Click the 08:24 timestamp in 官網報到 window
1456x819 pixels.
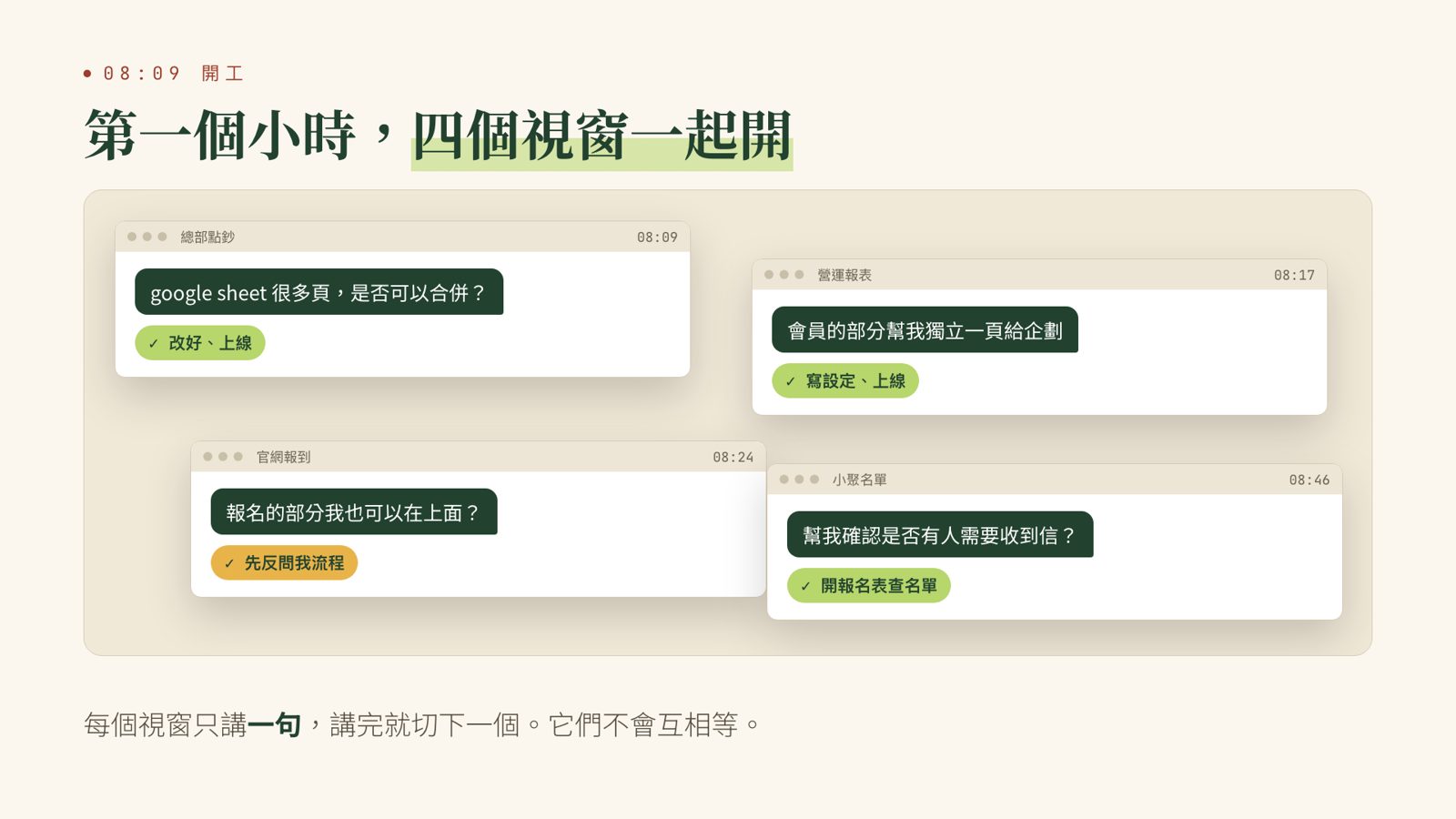tap(733, 458)
